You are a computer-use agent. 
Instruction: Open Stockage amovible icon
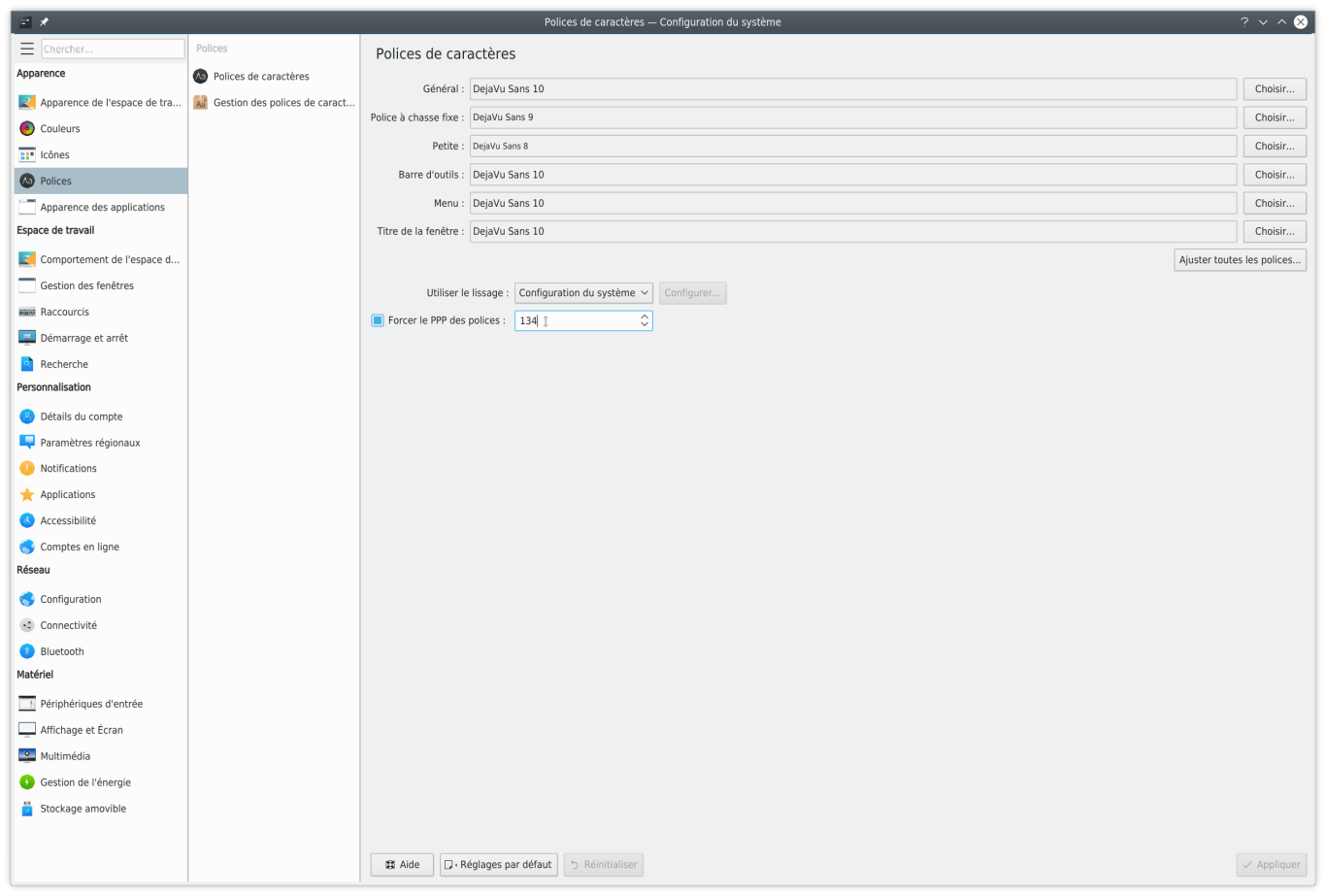pyautogui.click(x=27, y=809)
